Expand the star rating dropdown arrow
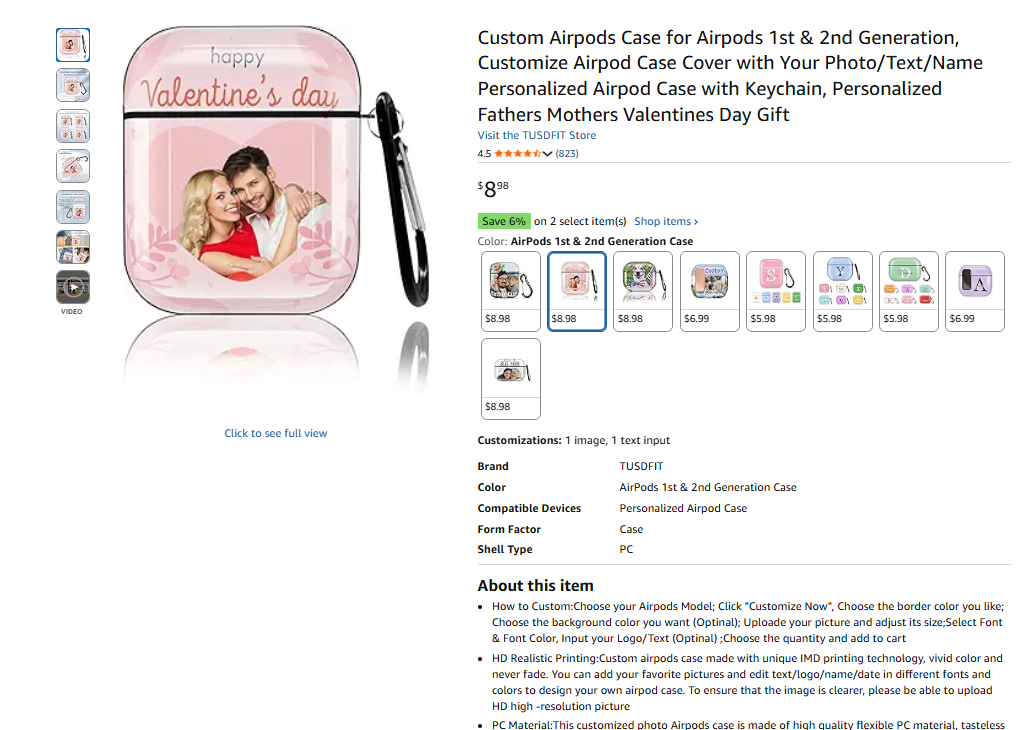This screenshot has height=730, width=1018. 547,154
